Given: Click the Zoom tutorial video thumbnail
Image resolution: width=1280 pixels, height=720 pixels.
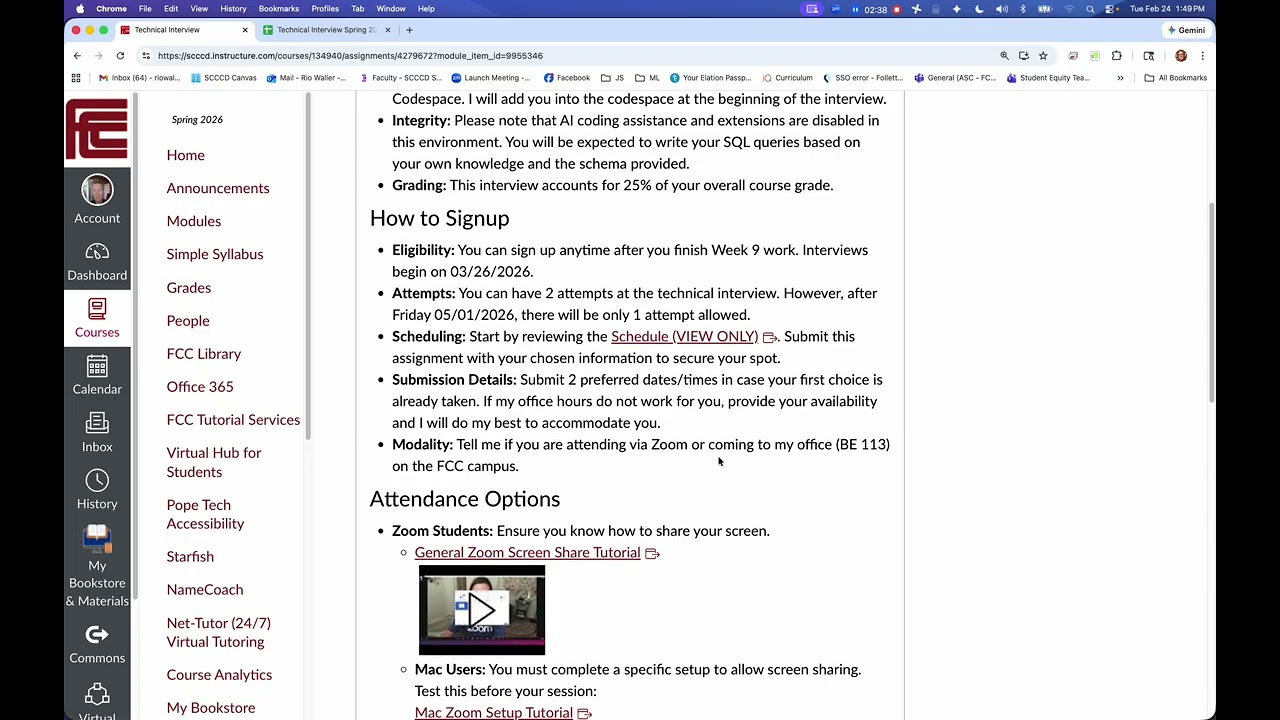Looking at the screenshot, I should pos(482,610).
